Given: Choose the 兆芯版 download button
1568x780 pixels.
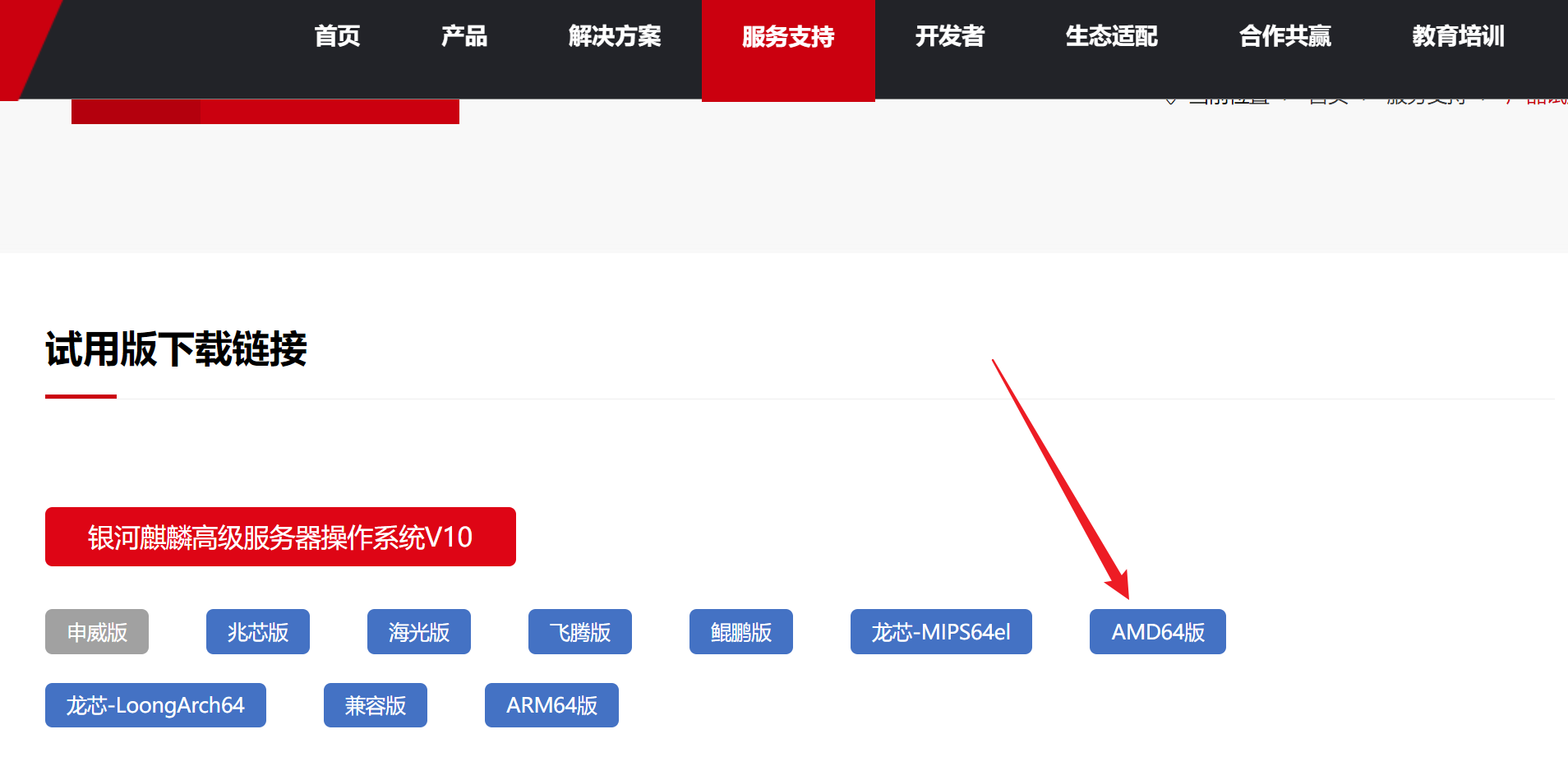Looking at the screenshot, I should point(258,632).
